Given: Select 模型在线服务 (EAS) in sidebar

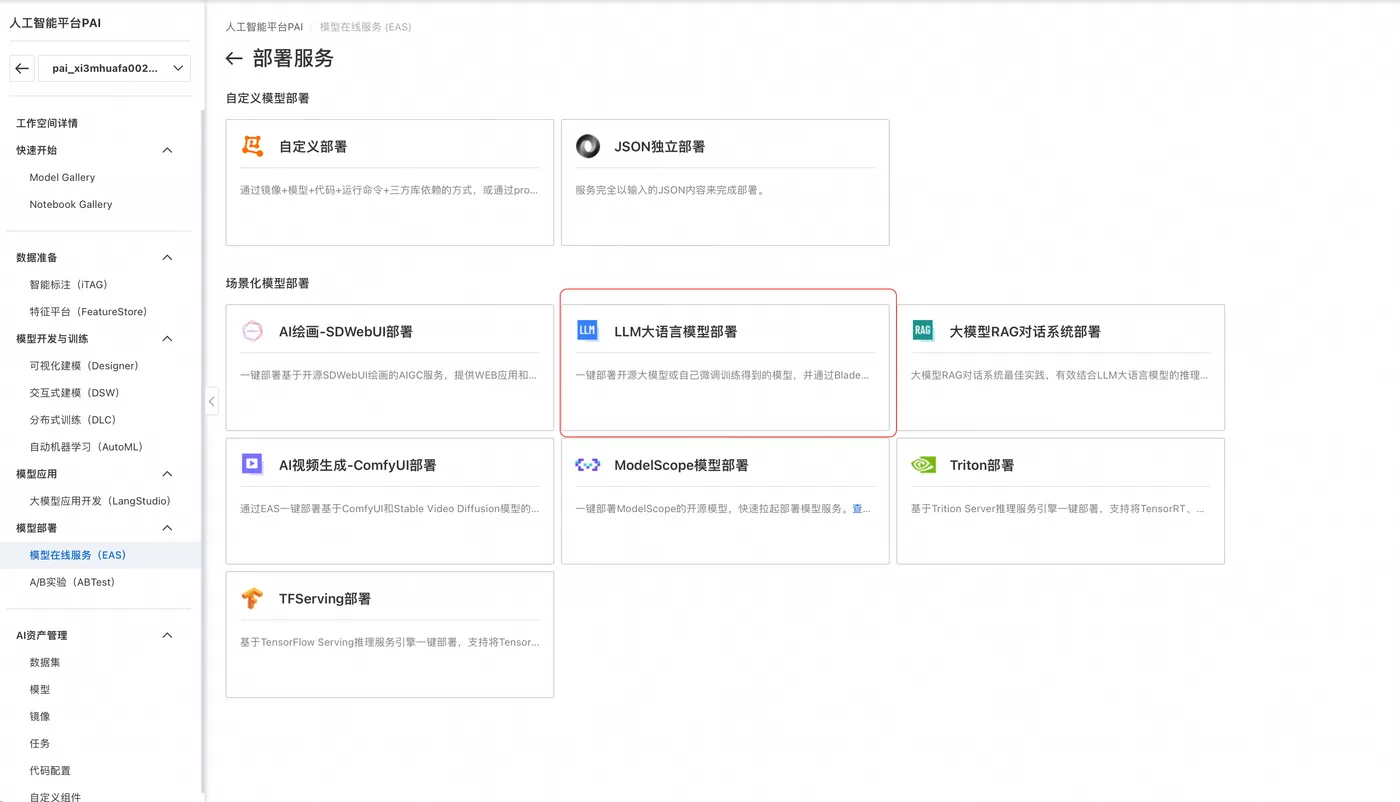Looking at the screenshot, I should (100, 555).
